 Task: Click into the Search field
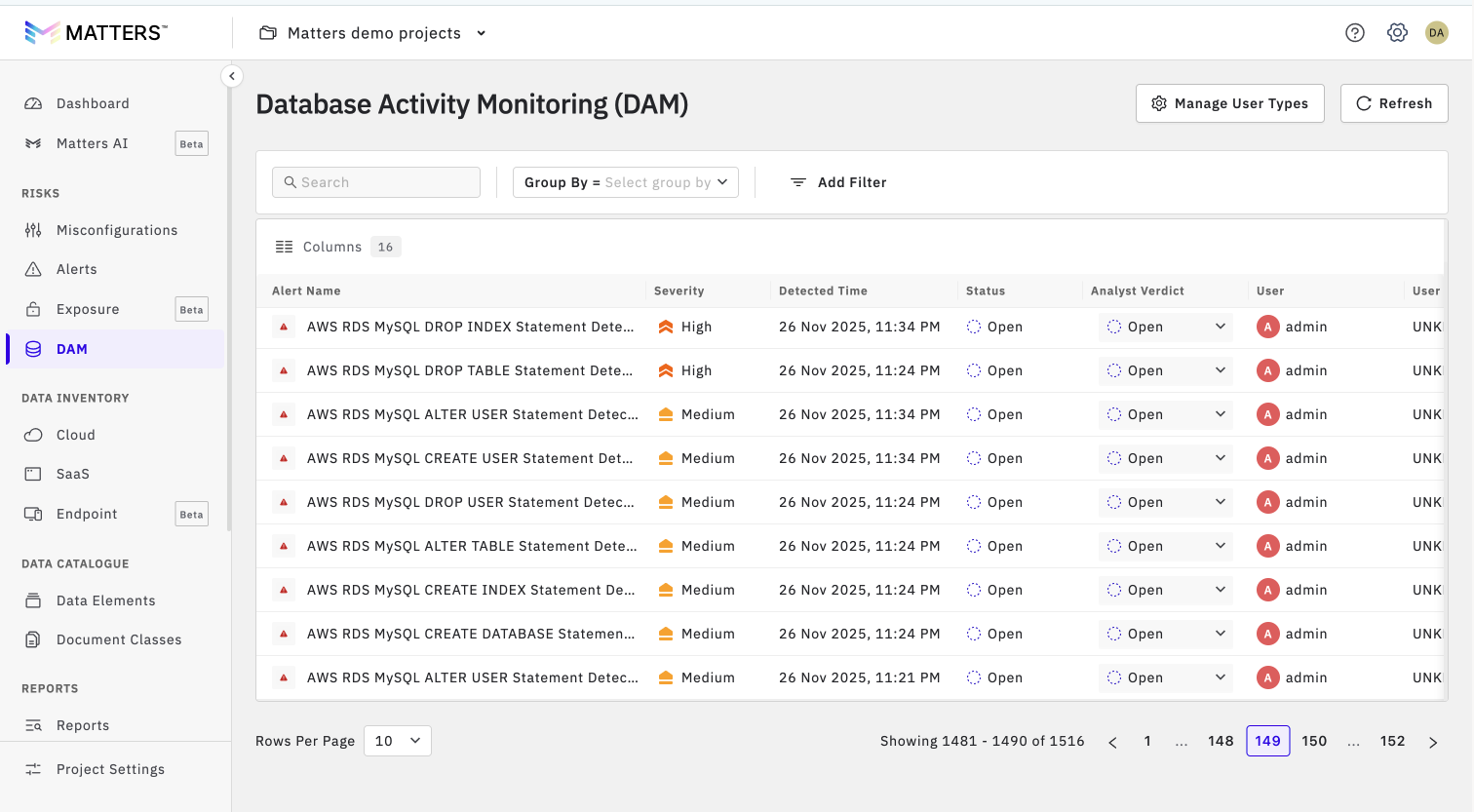pos(376,182)
